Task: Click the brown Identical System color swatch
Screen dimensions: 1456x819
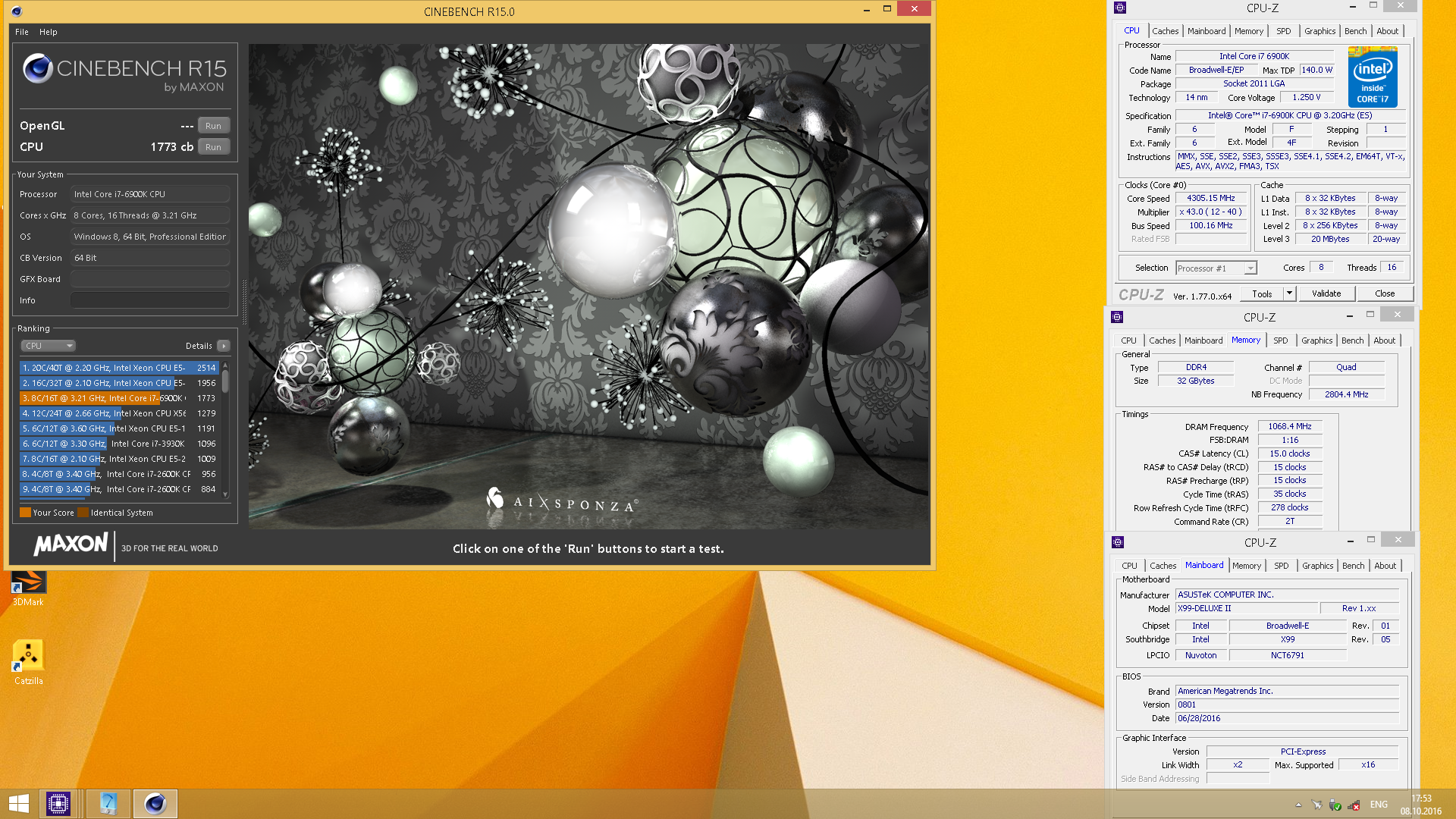Action: (x=83, y=513)
